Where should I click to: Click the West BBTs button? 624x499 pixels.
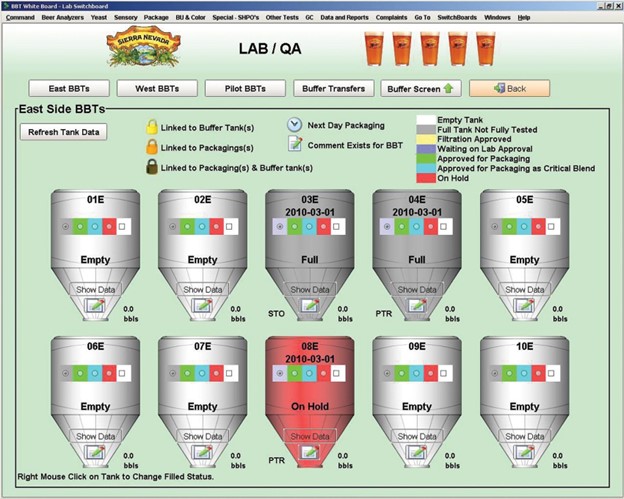point(157,88)
